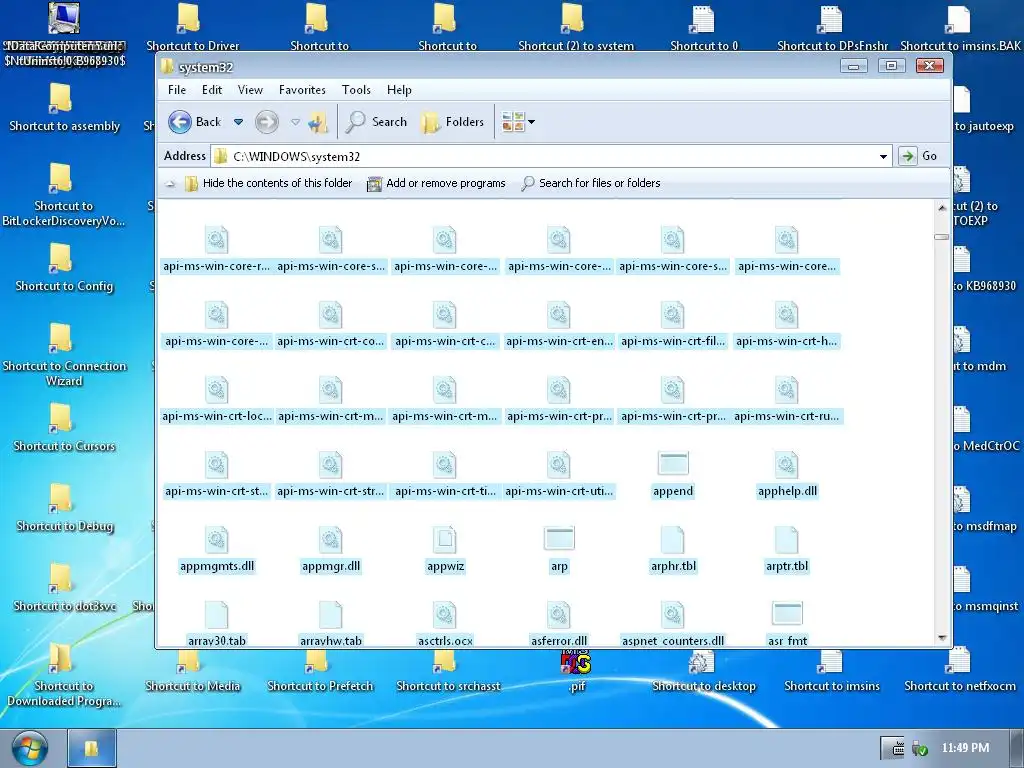Open the Help menu

[399, 89]
